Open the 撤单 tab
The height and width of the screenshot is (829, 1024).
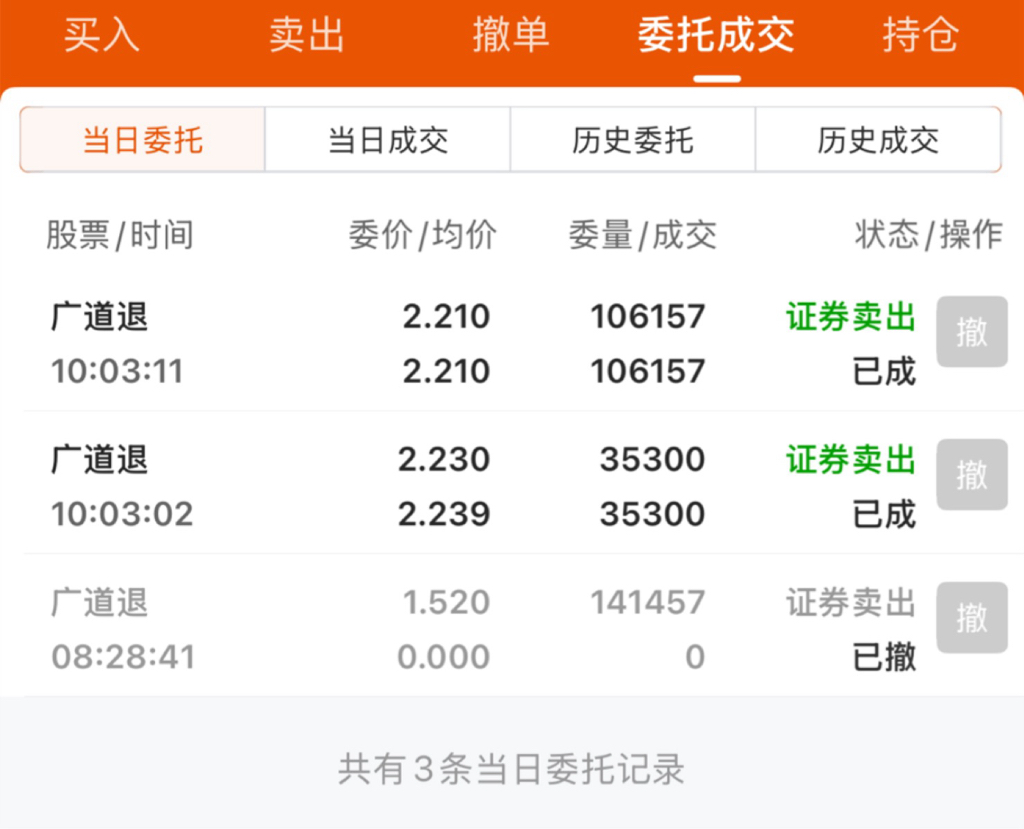511,35
